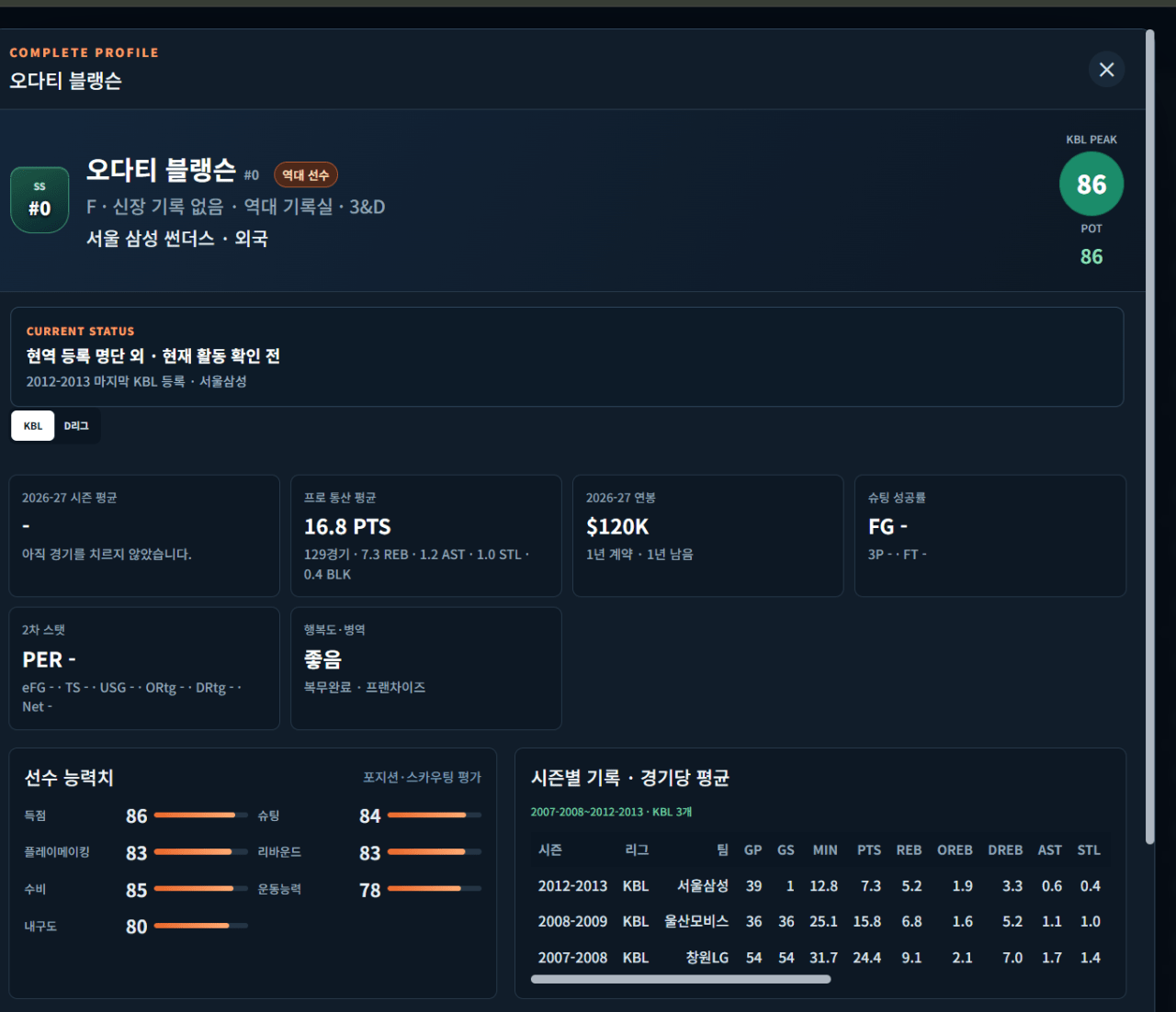Open the 2026-27 시즌 평균 card
The height and width of the screenshot is (1012, 1176).
coord(144,535)
